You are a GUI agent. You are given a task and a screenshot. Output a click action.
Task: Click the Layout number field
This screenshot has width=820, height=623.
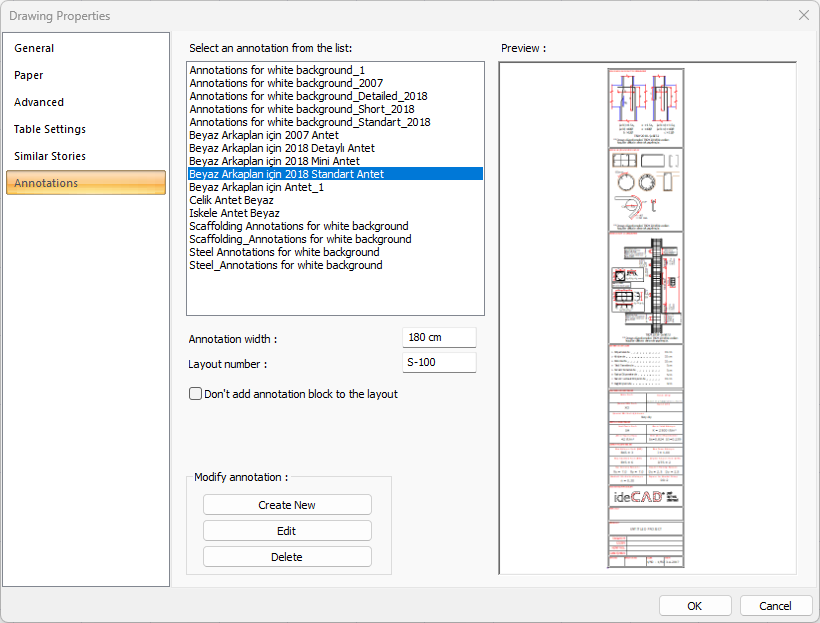point(439,363)
